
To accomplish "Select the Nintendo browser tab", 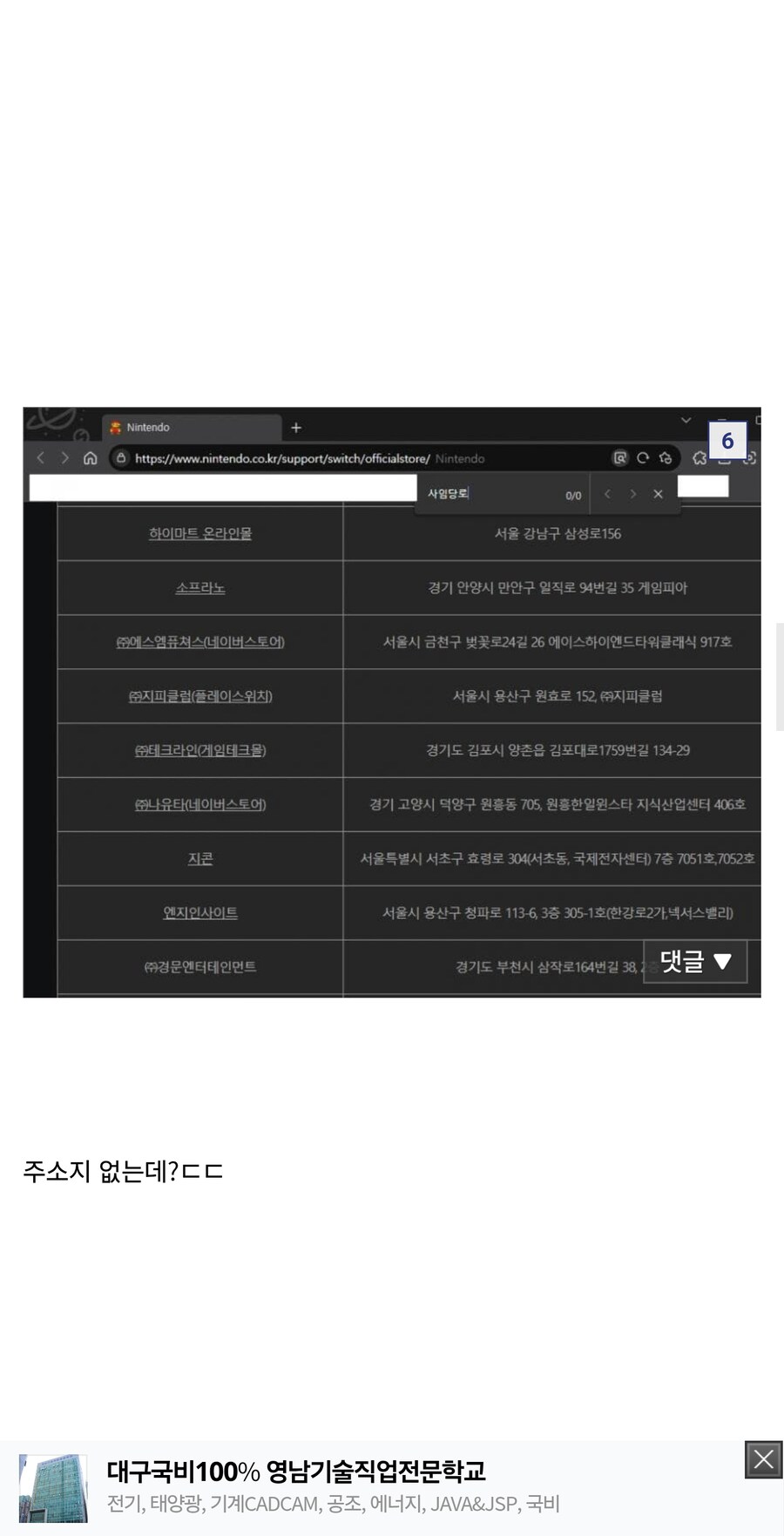I will click(192, 428).
